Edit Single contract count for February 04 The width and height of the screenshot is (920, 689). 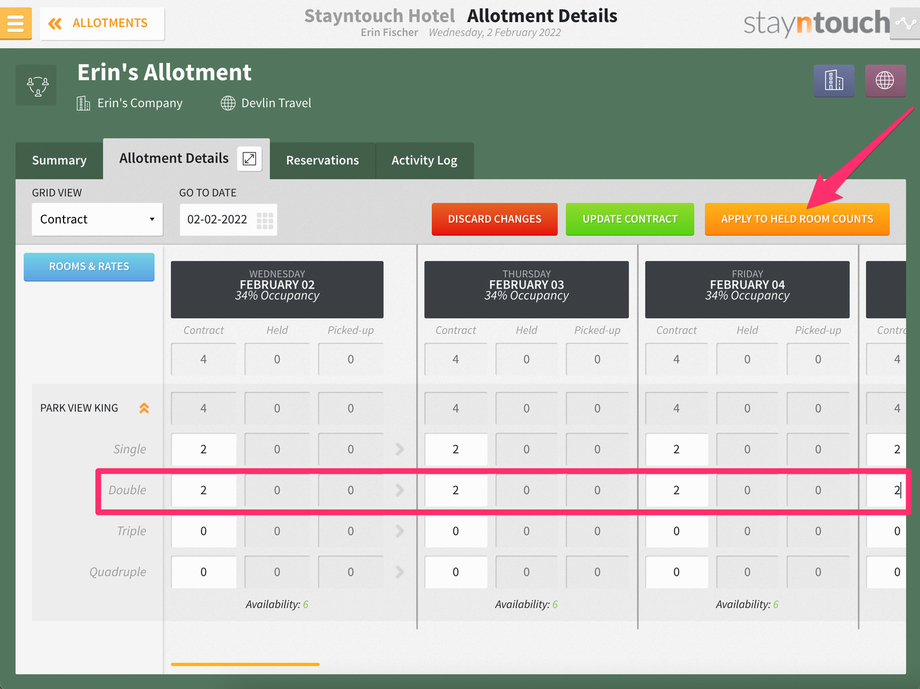click(x=677, y=449)
